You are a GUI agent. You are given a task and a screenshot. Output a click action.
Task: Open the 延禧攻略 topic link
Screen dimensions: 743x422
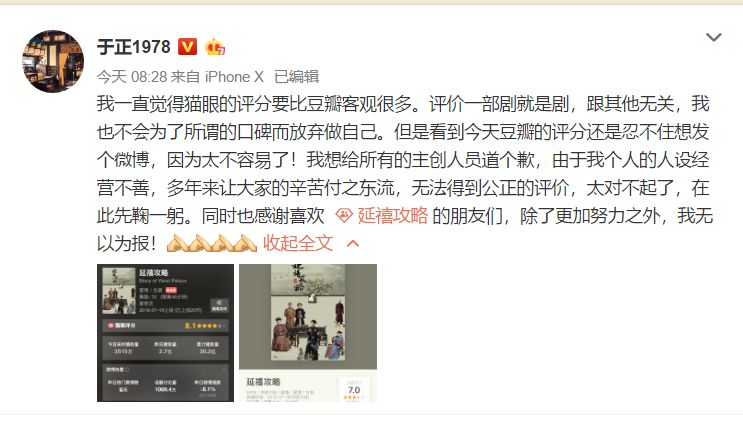click(x=392, y=216)
